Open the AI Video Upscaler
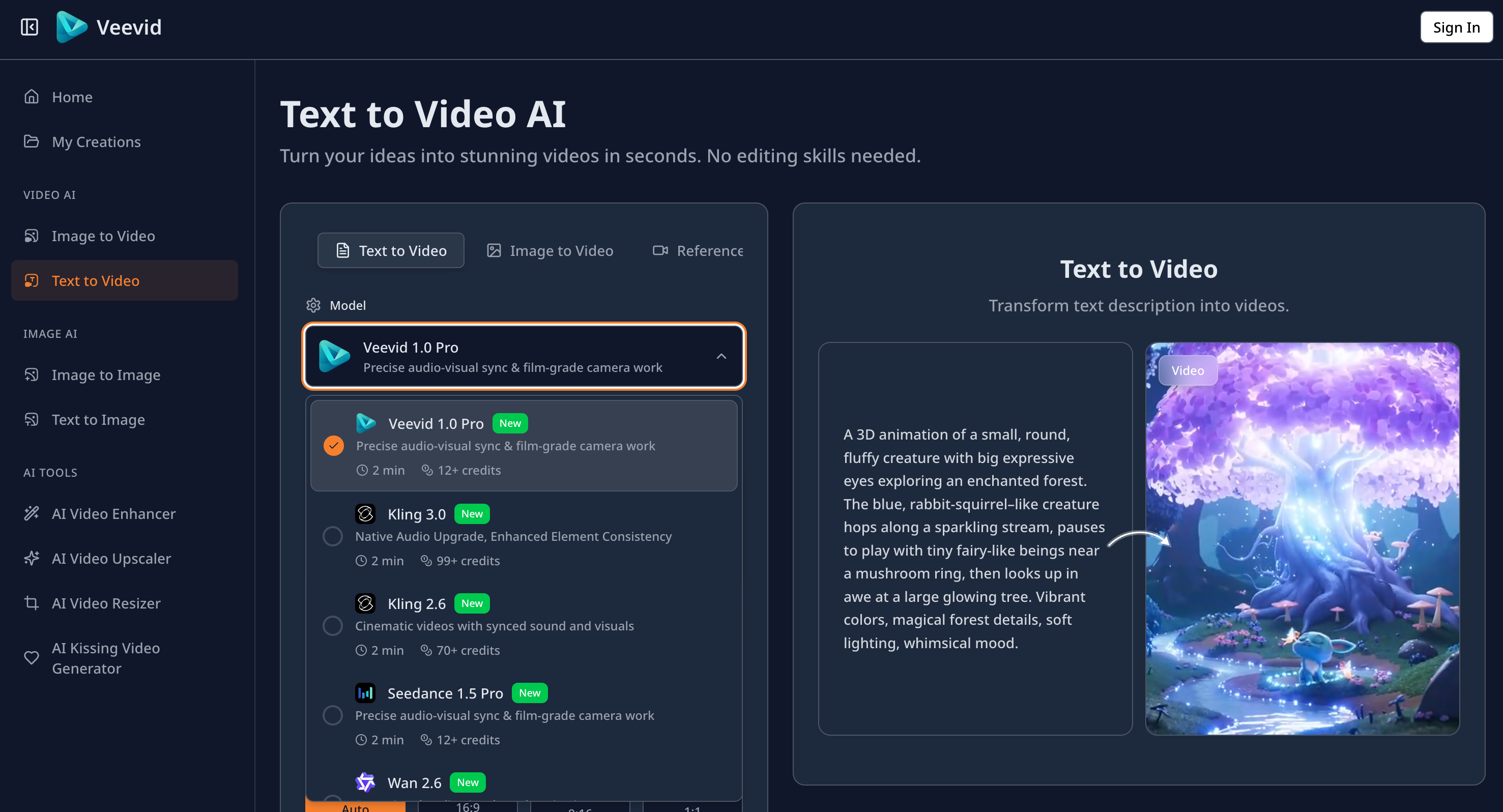Viewport: 1503px width, 812px height. [111, 558]
